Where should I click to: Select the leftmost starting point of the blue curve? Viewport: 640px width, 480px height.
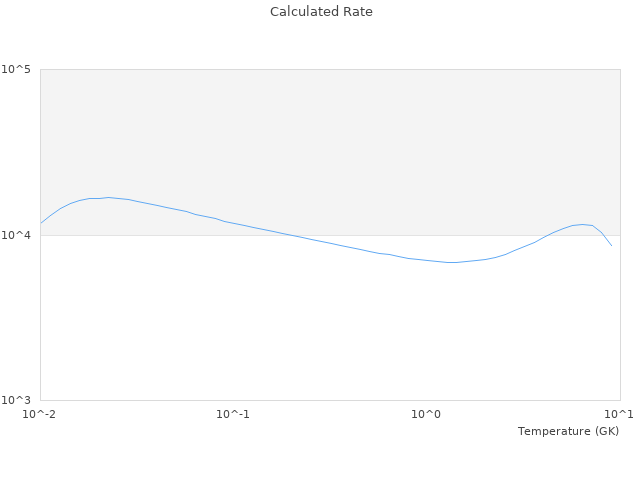click(x=41, y=222)
